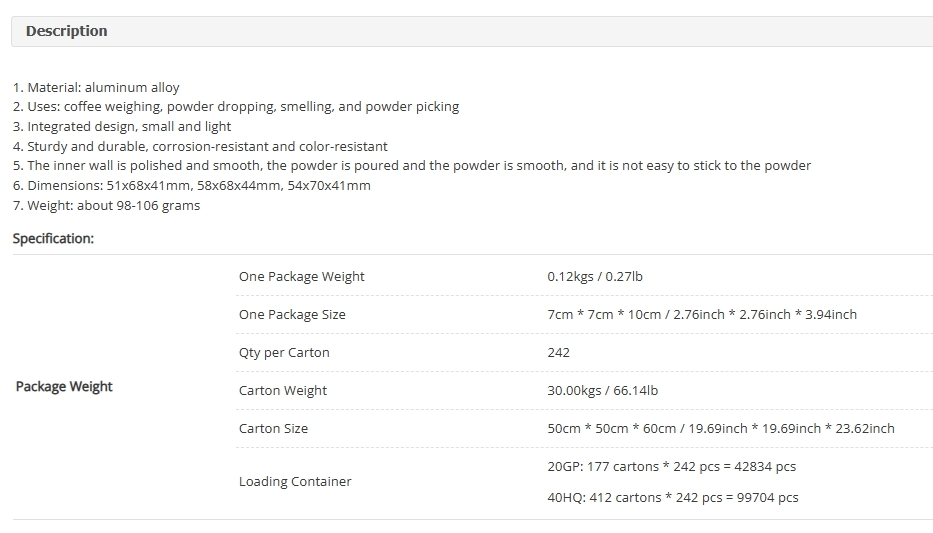This screenshot has width=933, height=533.
Task: Click the 0.12kgs / 0.27lb value
Action: point(594,276)
